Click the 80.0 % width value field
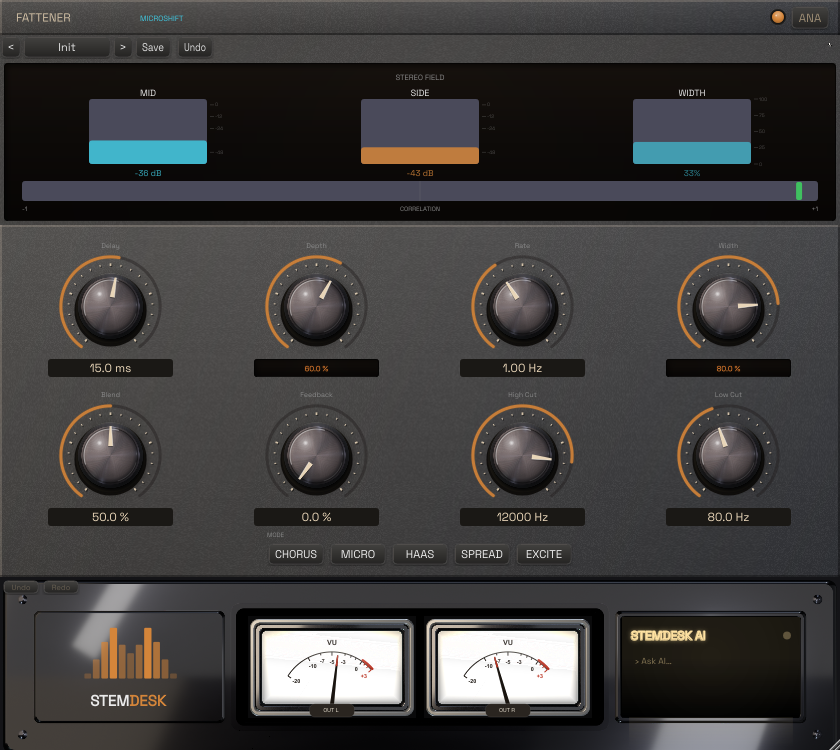Screen dimensions: 840x750 coord(728,368)
